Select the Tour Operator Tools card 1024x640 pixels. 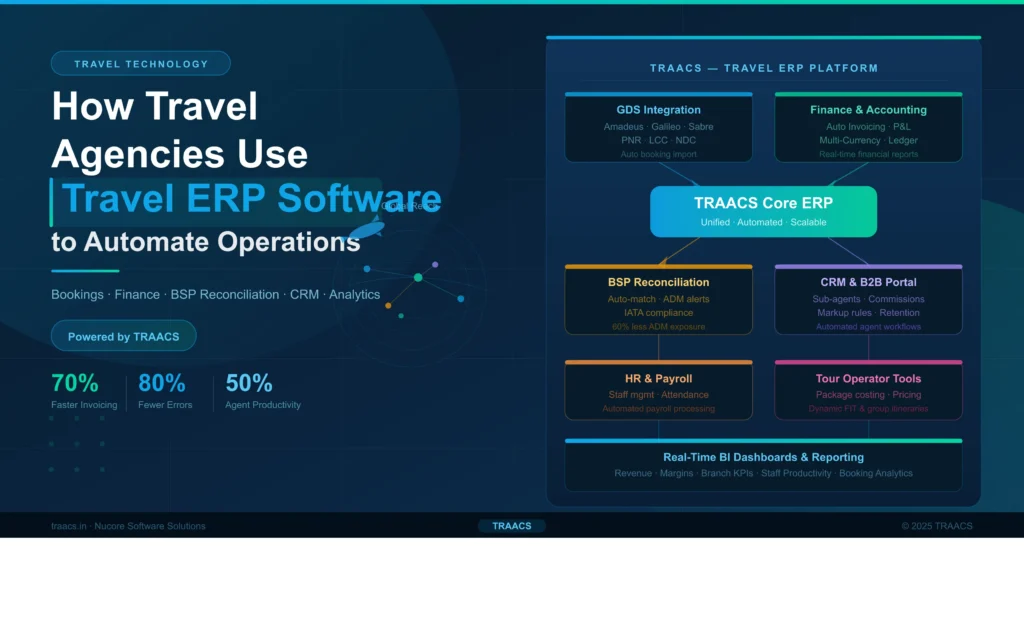coord(868,390)
